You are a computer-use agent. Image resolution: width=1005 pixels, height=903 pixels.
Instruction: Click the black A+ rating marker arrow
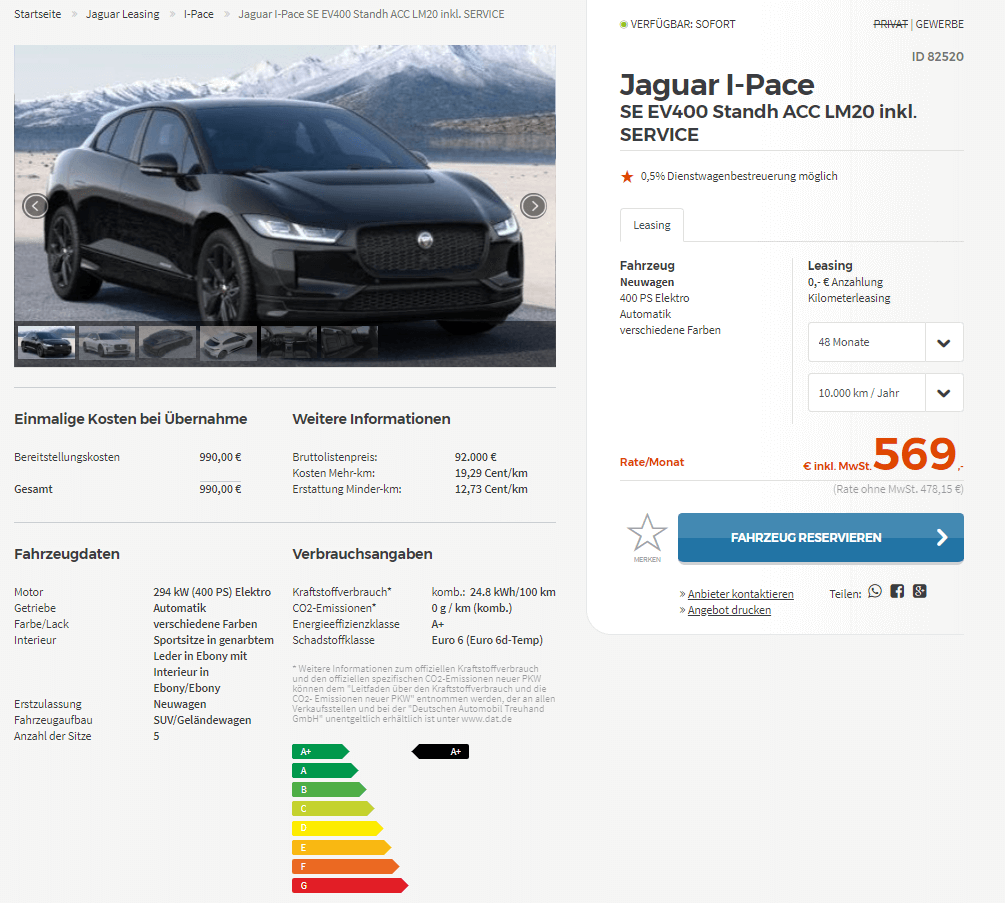[x=440, y=752]
